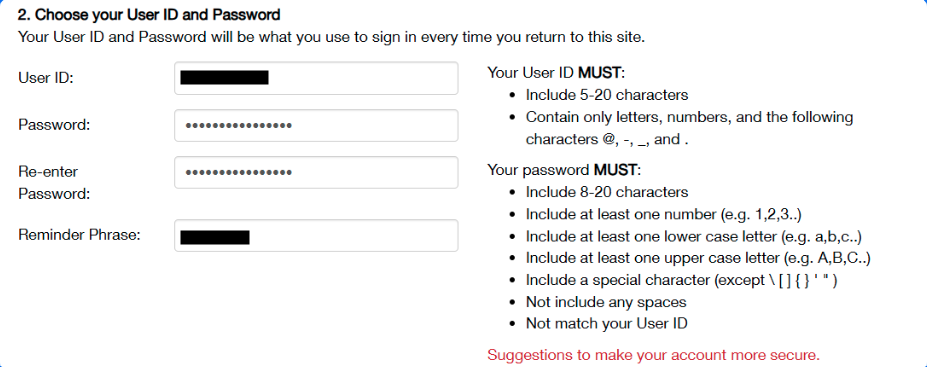Click the "Your User ID MUST:" heading
927x367 pixels.
click(x=556, y=73)
